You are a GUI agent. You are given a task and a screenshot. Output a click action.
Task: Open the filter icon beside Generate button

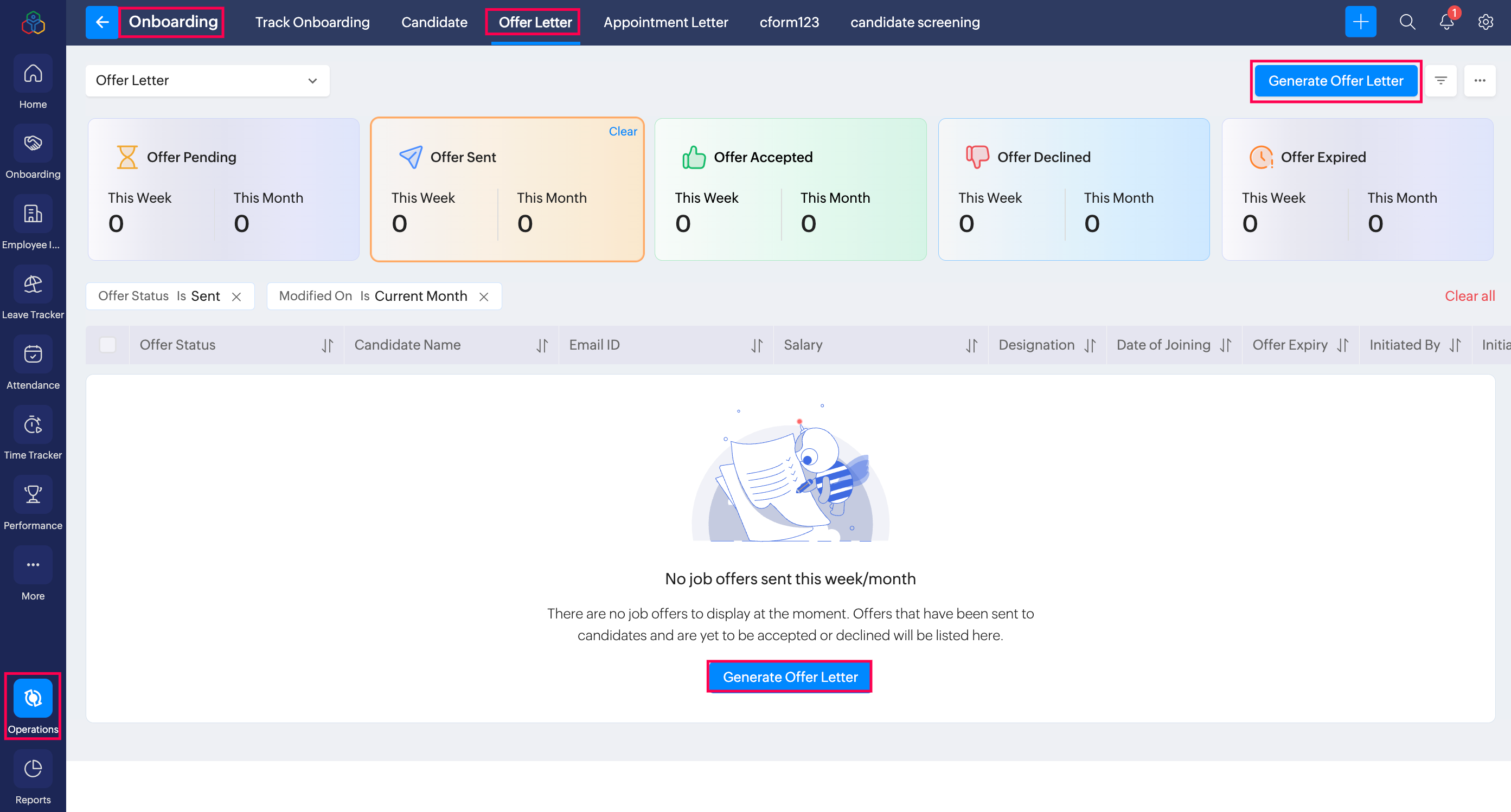click(x=1440, y=81)
